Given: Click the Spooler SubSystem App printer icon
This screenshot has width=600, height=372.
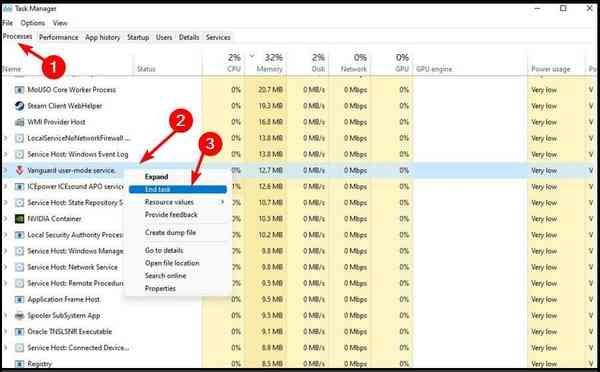Looking at the screenshot, I should coord(19,315).
